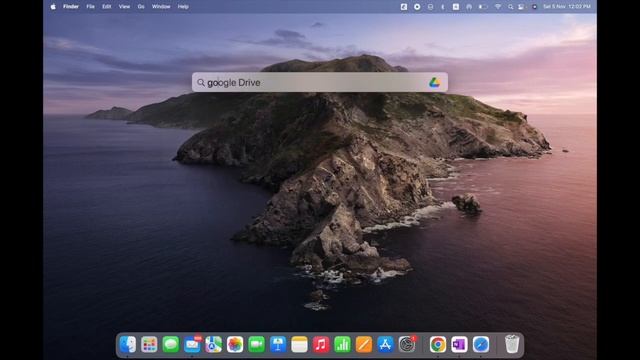Open the Go menu
Viewport: 640px width, 360px height.
coord(141,7)
